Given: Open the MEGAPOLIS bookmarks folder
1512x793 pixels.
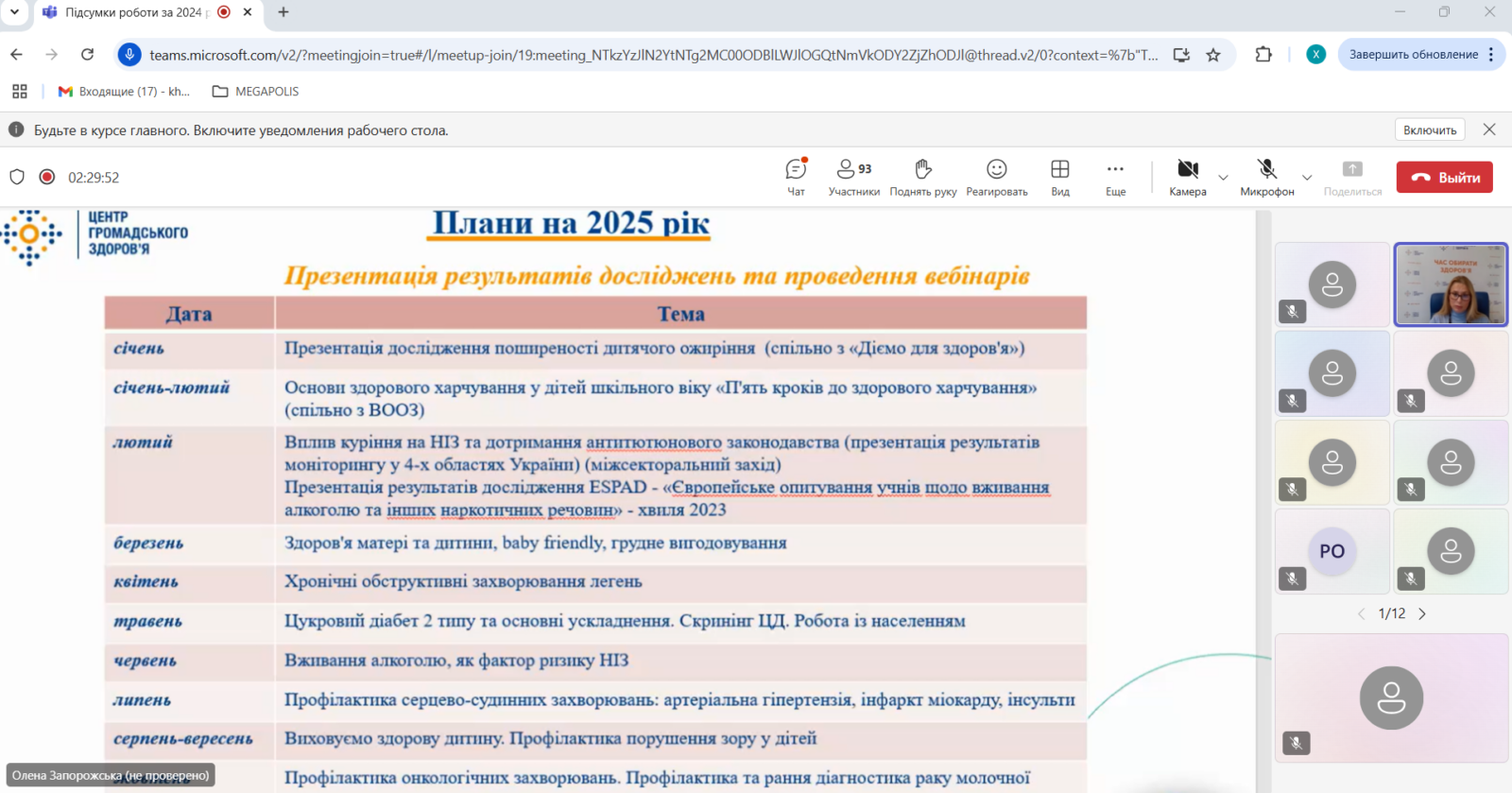Looking at the screenshot, I should pyautogui.click(x=256, y=92).
